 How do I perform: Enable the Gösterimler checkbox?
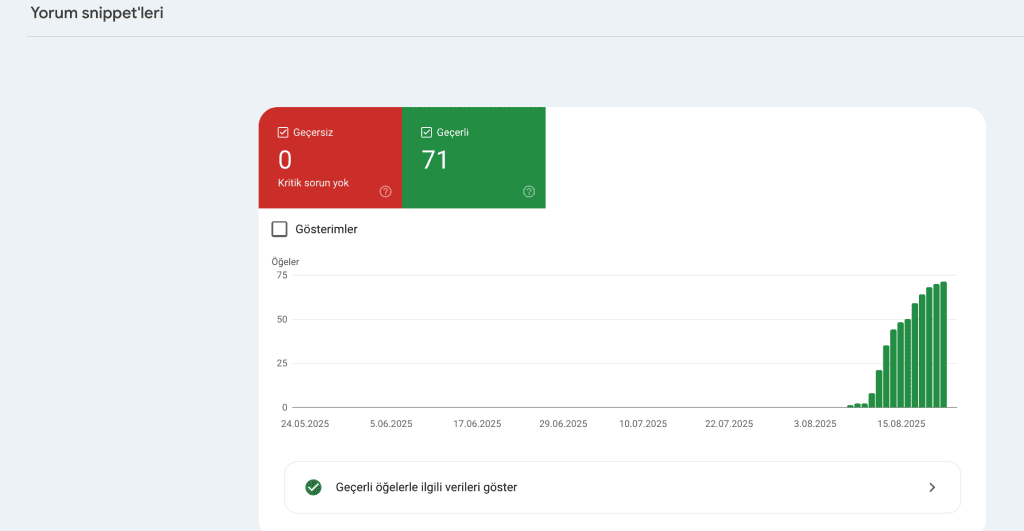[280, 229]
